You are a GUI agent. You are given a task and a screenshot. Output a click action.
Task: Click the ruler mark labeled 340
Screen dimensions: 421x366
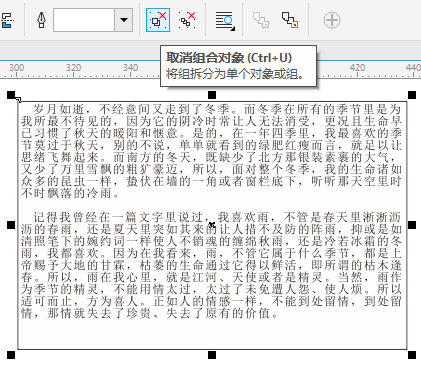point(130,68)
